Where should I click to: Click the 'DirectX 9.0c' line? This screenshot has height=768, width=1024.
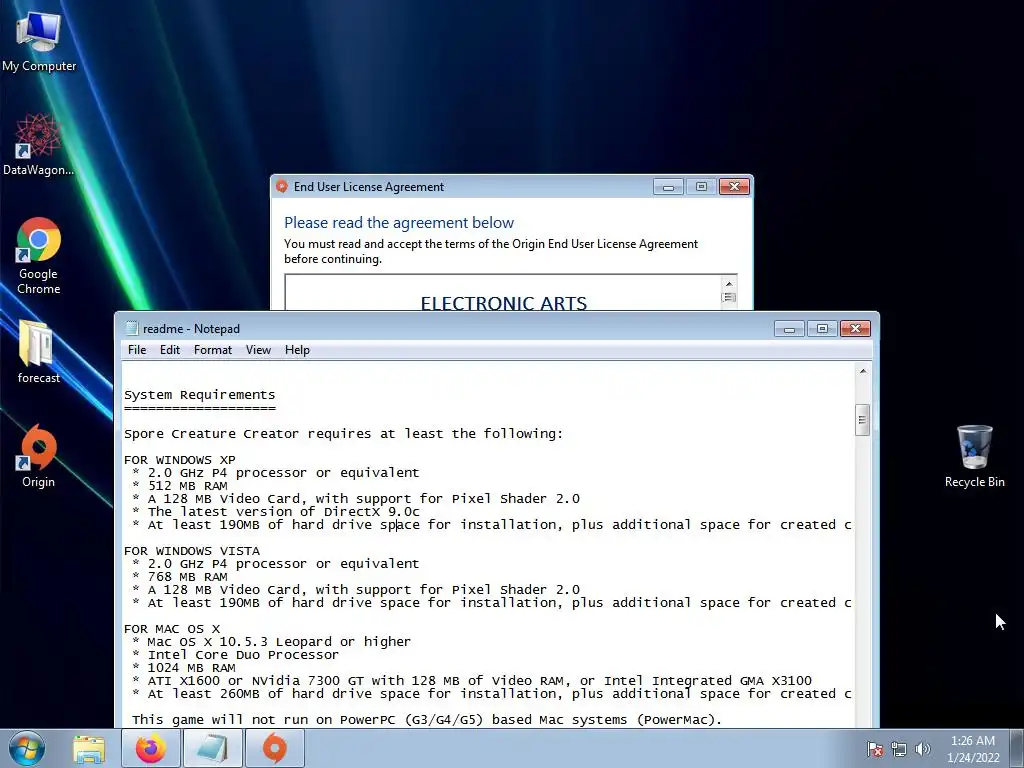(x=276, y=512)
